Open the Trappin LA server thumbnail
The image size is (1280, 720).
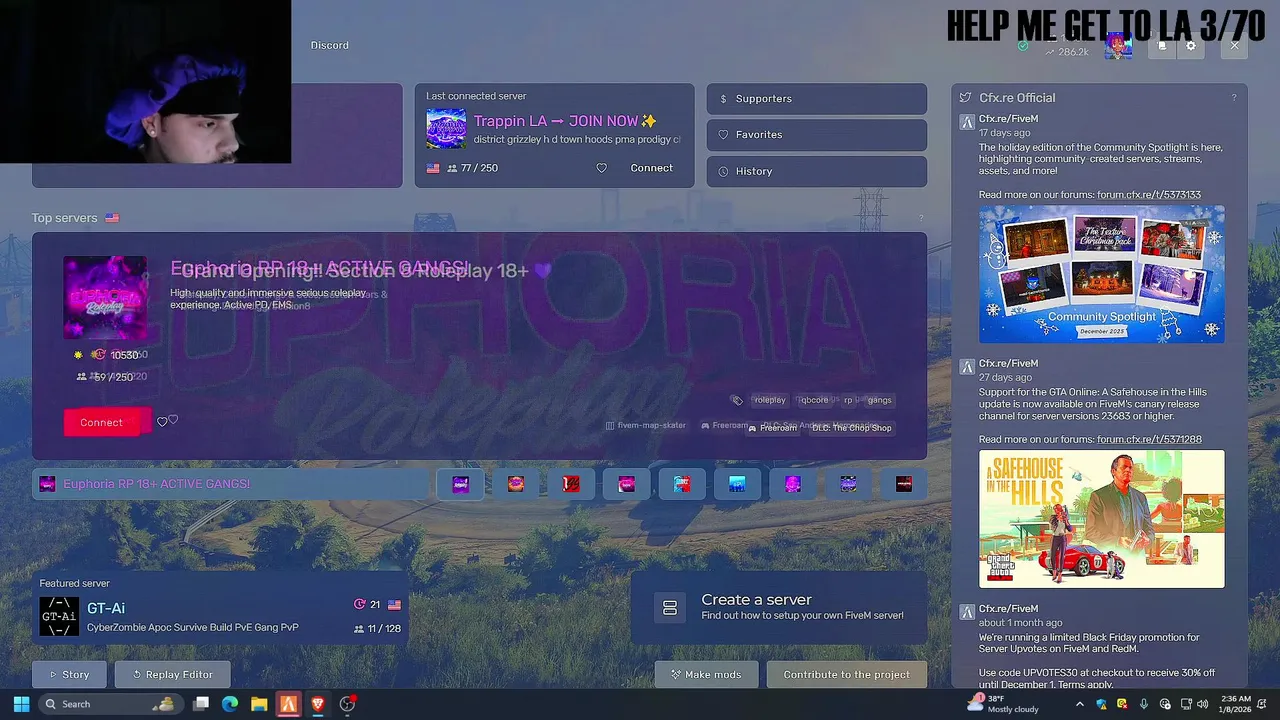tap(446, 128)
